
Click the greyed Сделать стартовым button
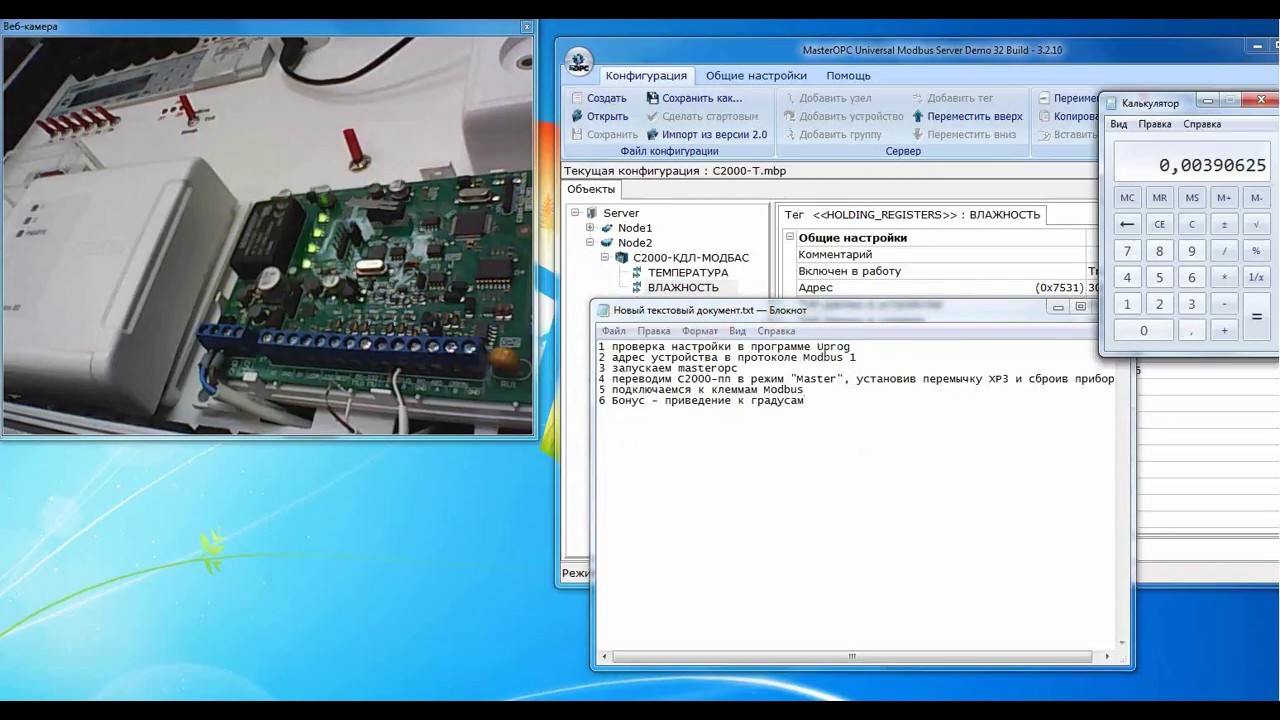click(x=702, y=116)
